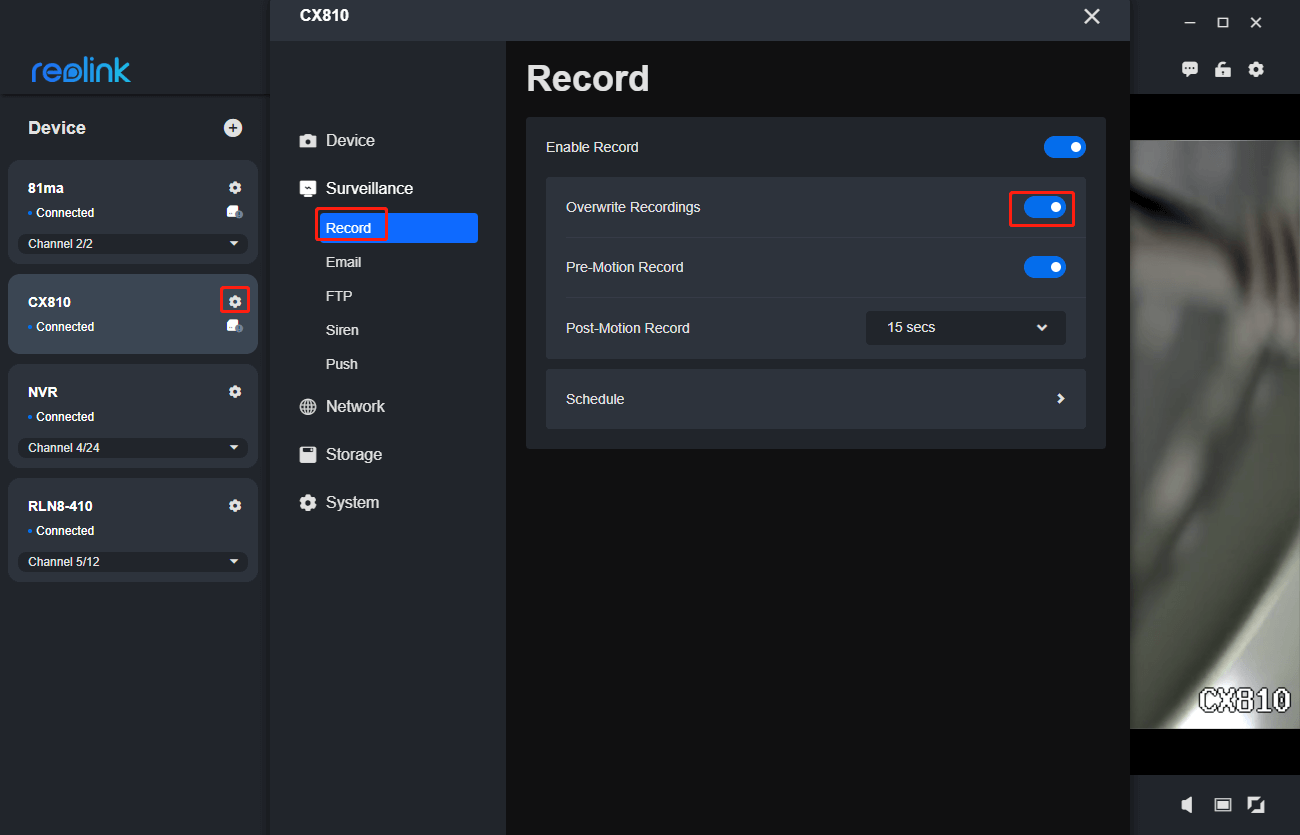Expand the Schedule row
Screen dimensions: 1300x835
click(816, 399)
